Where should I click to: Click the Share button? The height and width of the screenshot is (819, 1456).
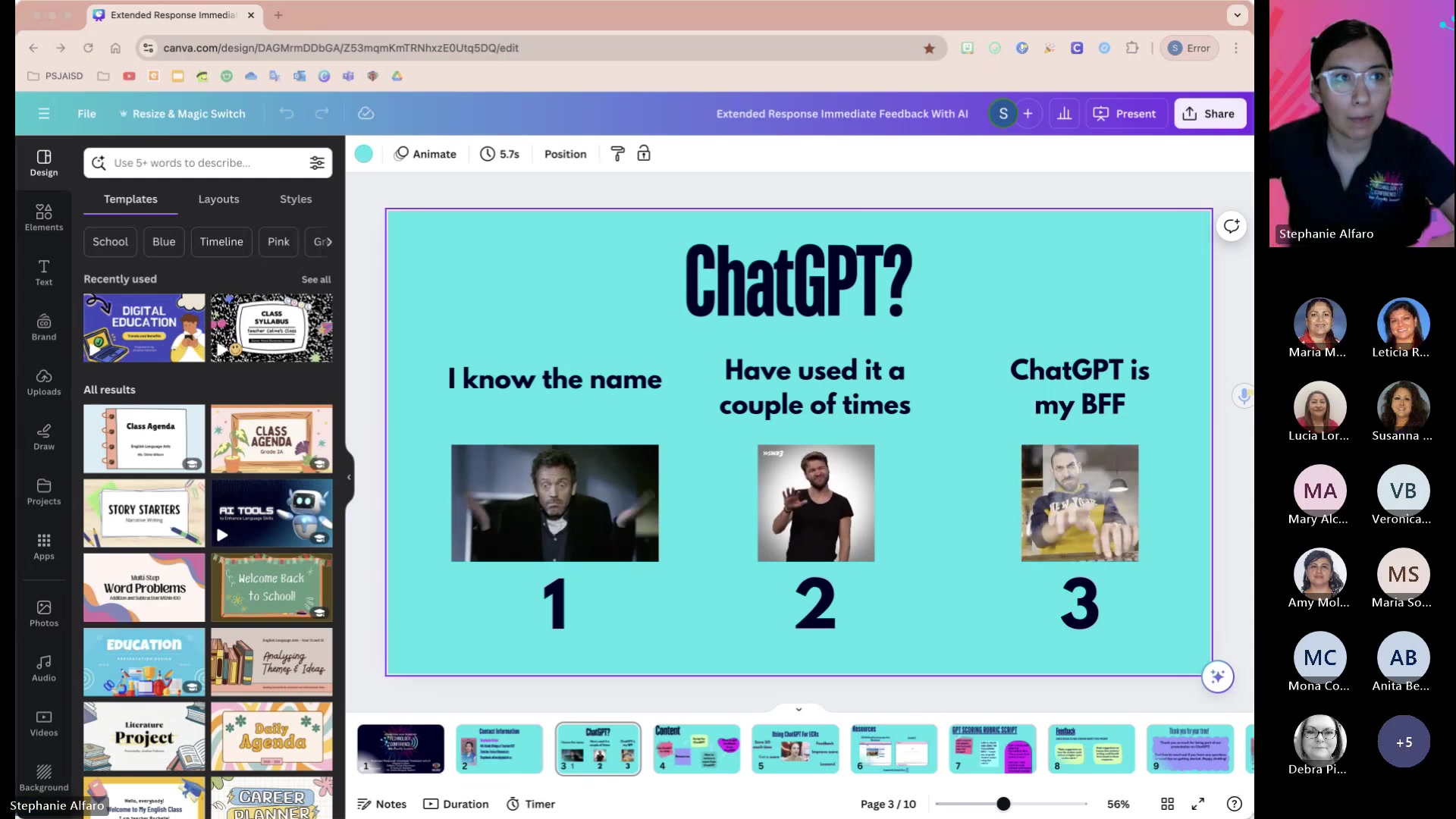tap(1210, 113)
